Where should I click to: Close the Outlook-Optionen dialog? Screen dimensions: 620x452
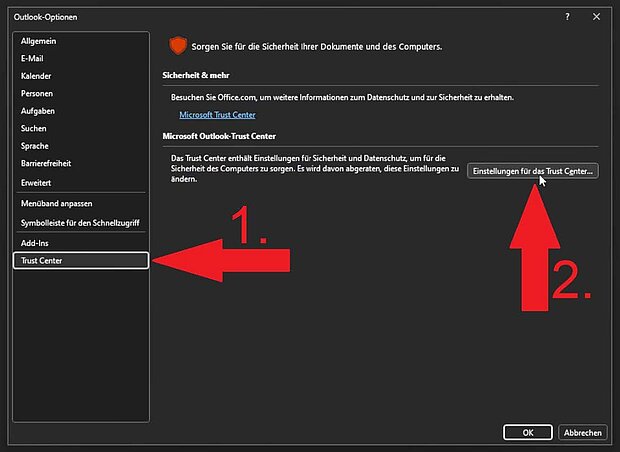[596, 17]
